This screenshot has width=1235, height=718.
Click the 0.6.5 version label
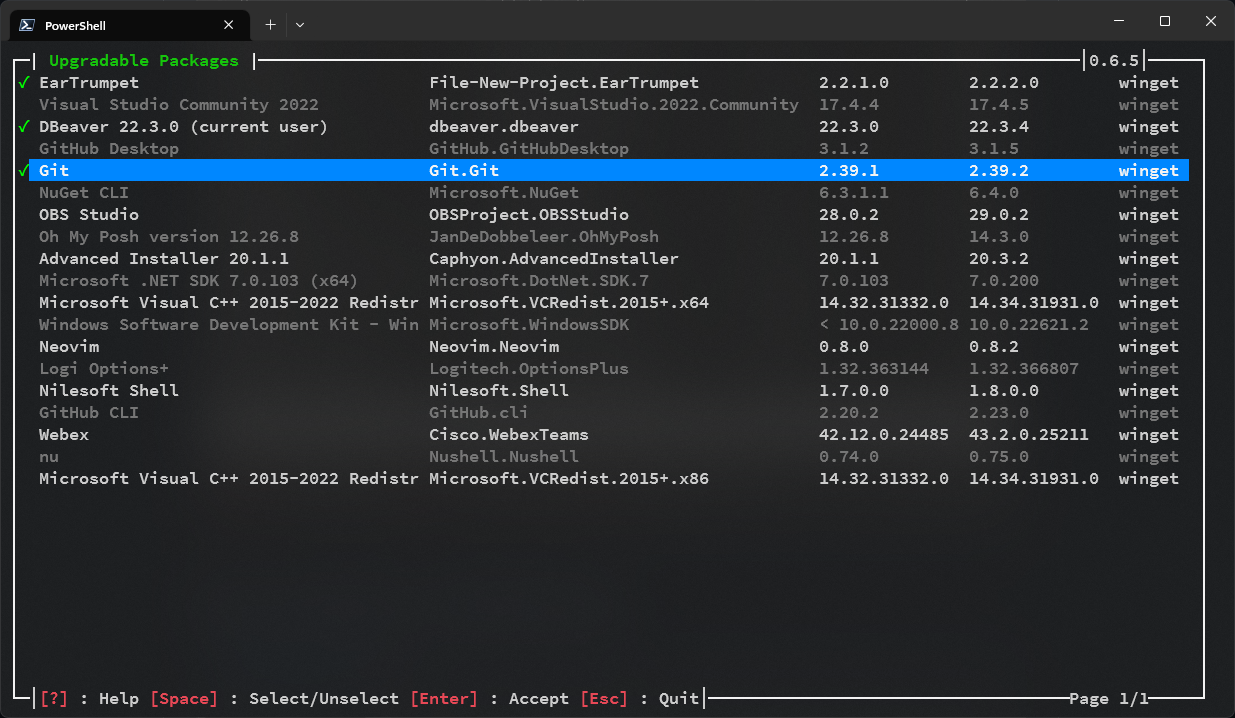(1114, 61)
